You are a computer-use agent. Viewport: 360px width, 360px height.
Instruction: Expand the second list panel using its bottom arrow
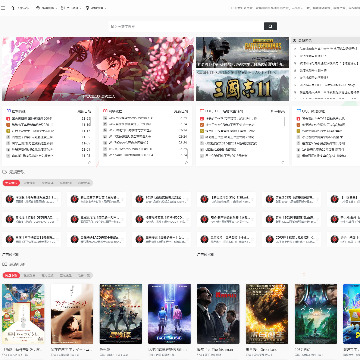(x=186, y=162)
